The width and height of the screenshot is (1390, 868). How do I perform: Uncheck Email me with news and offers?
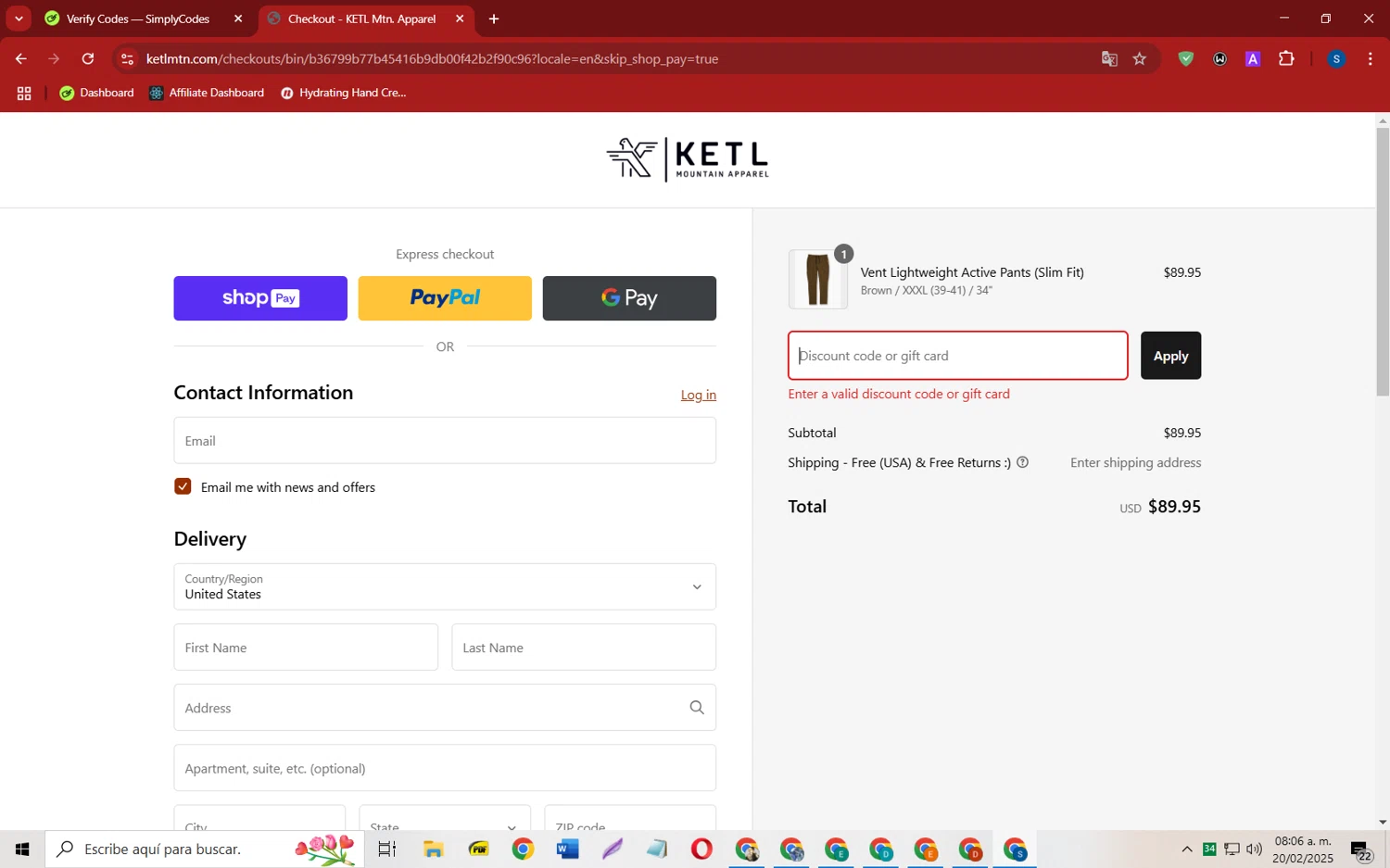click(183, 486)
